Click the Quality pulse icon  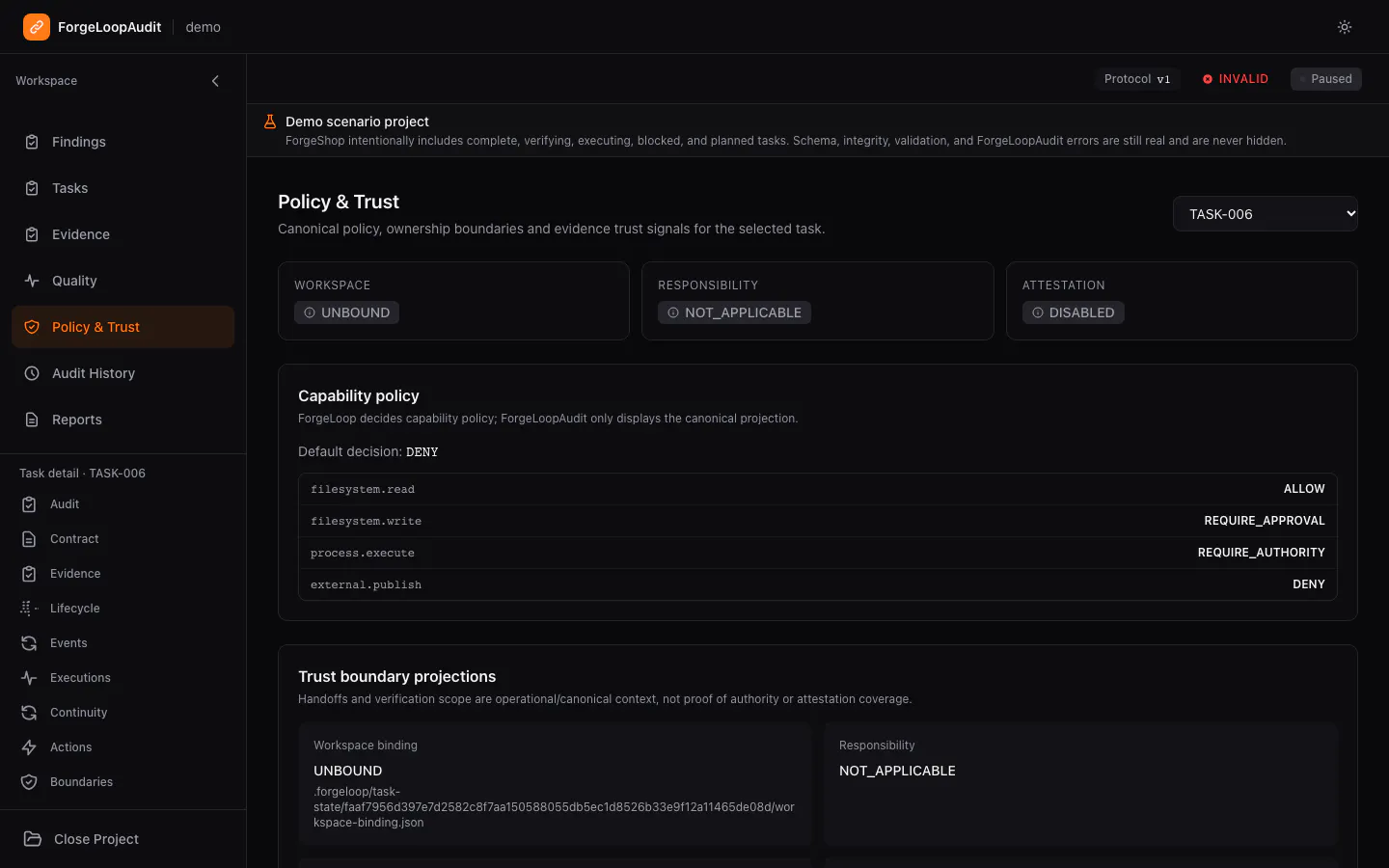[x=32, y=281]
